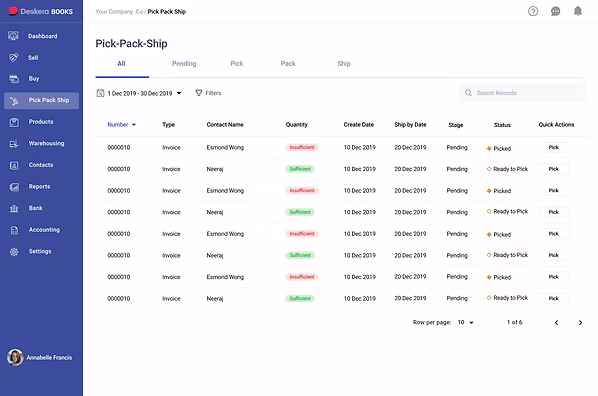Click Your Company .Co breadcrumb link

119,12
